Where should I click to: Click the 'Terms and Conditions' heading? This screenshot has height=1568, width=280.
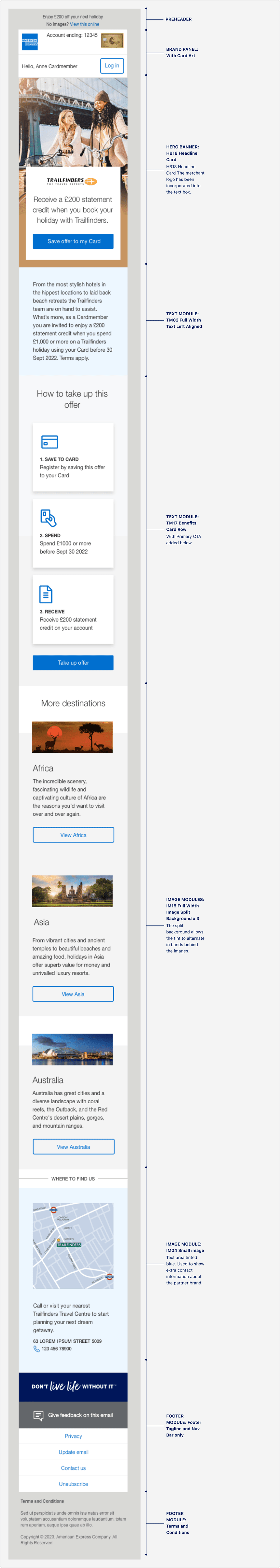tap(42, 1501)
